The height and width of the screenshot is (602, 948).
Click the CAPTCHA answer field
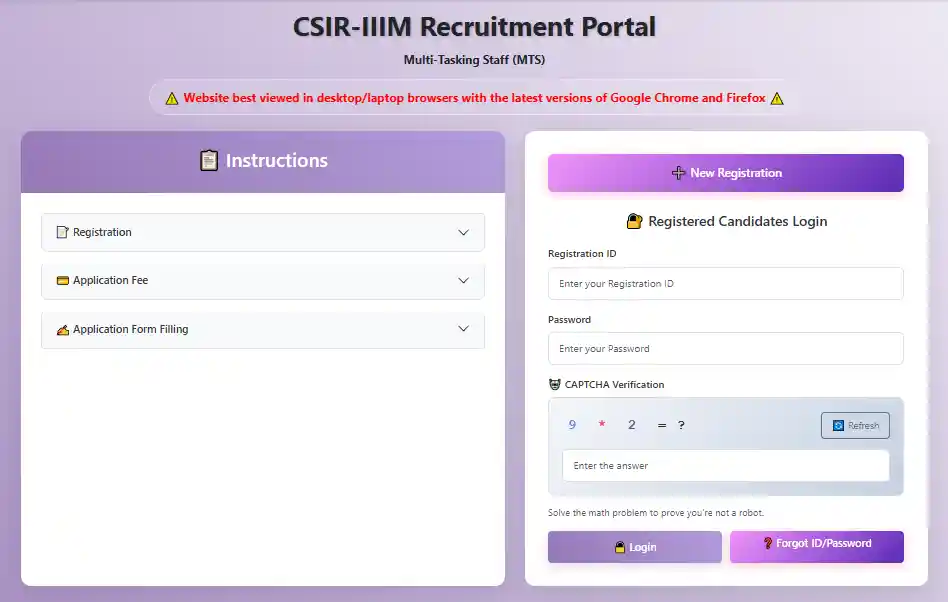(x=725, y=465)
